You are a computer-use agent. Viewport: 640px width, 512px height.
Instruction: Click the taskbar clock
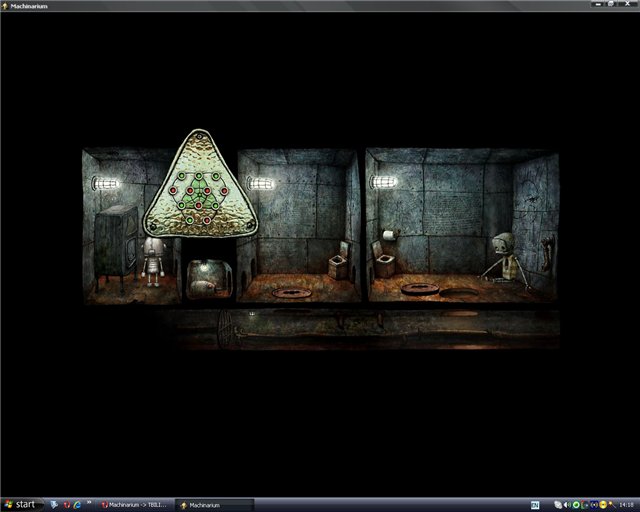click(627, 505)
